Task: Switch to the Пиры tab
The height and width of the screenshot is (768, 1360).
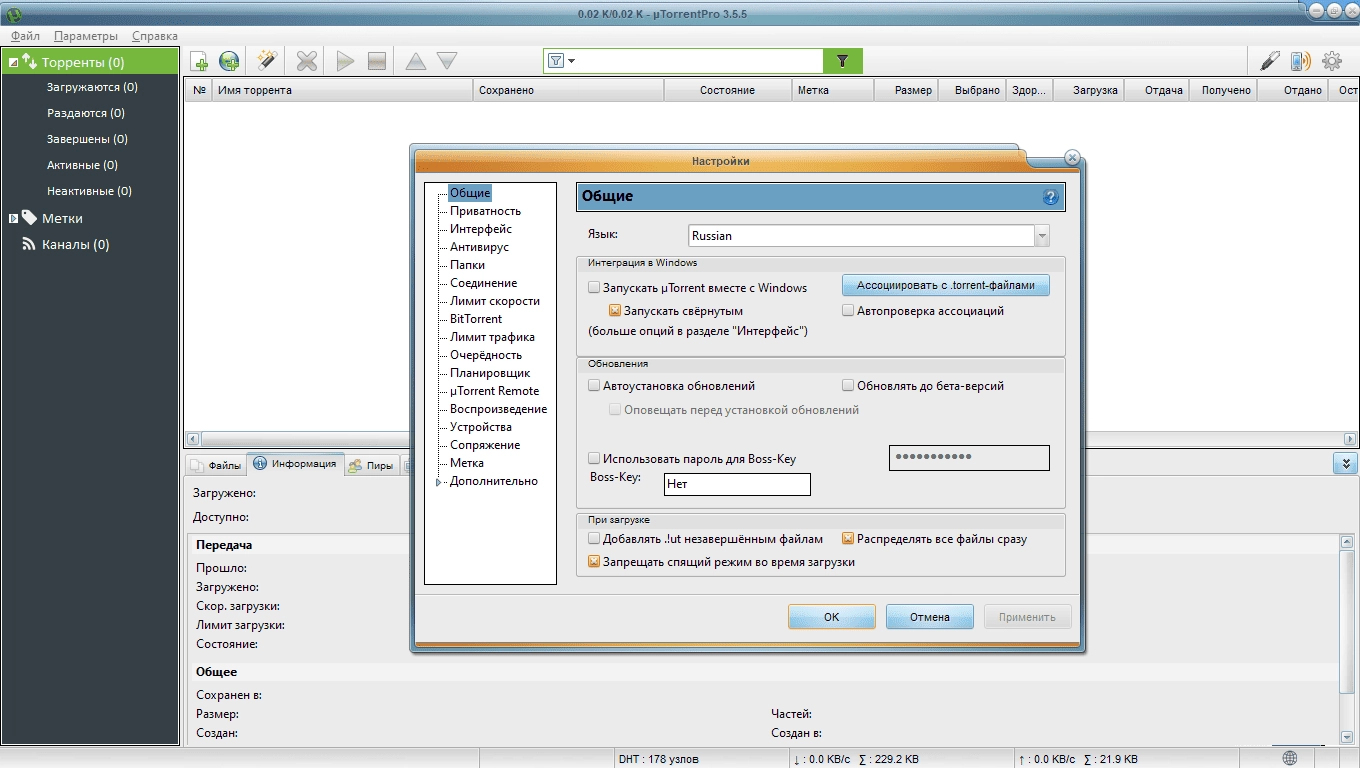Action: [371, 465]
